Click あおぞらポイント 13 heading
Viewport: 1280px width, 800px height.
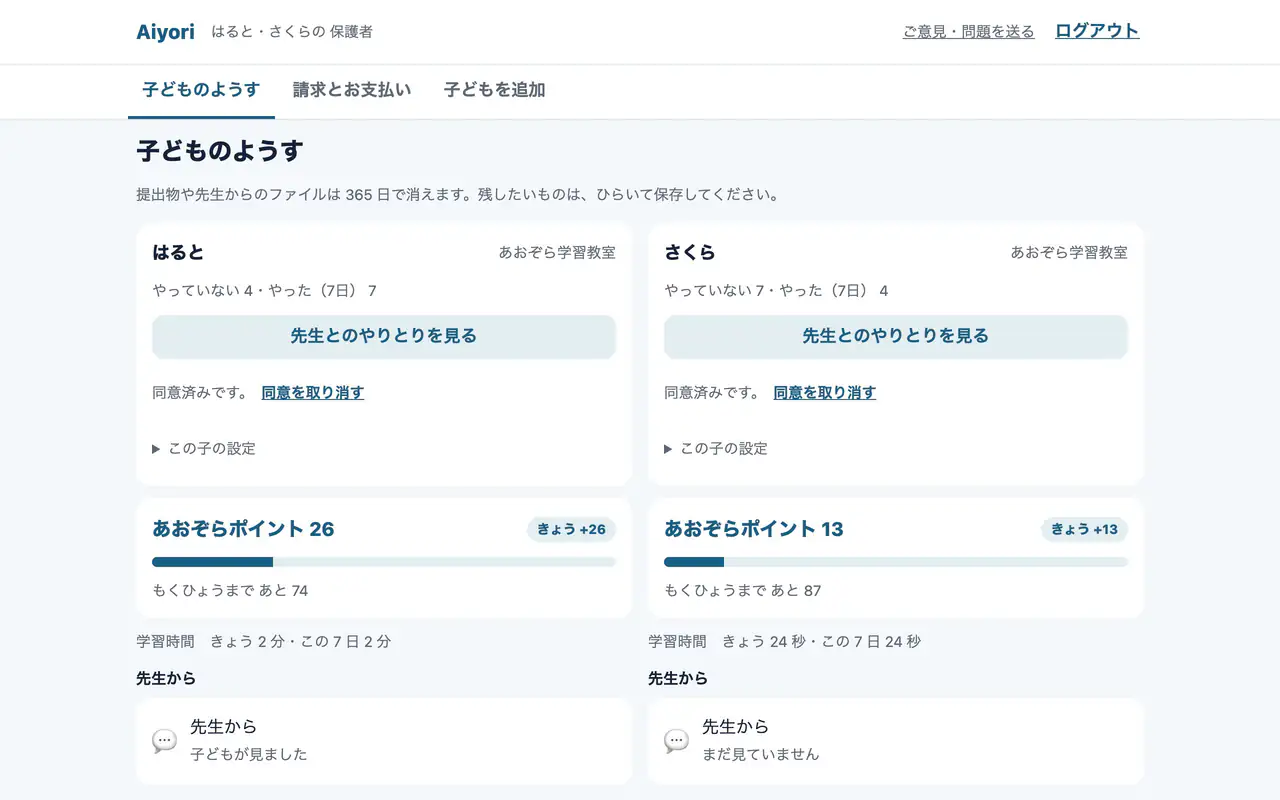coord(754,529)
